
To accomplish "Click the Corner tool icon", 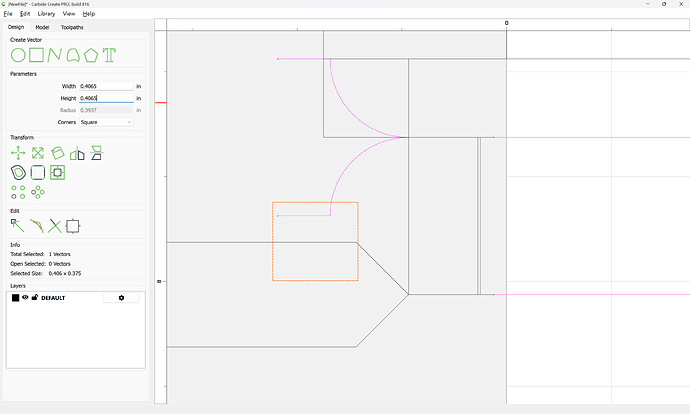I will coord(38,172).
